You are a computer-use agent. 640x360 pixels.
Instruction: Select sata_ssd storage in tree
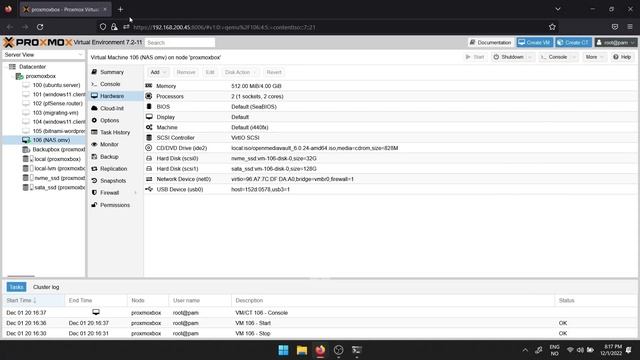coord(60,187)
